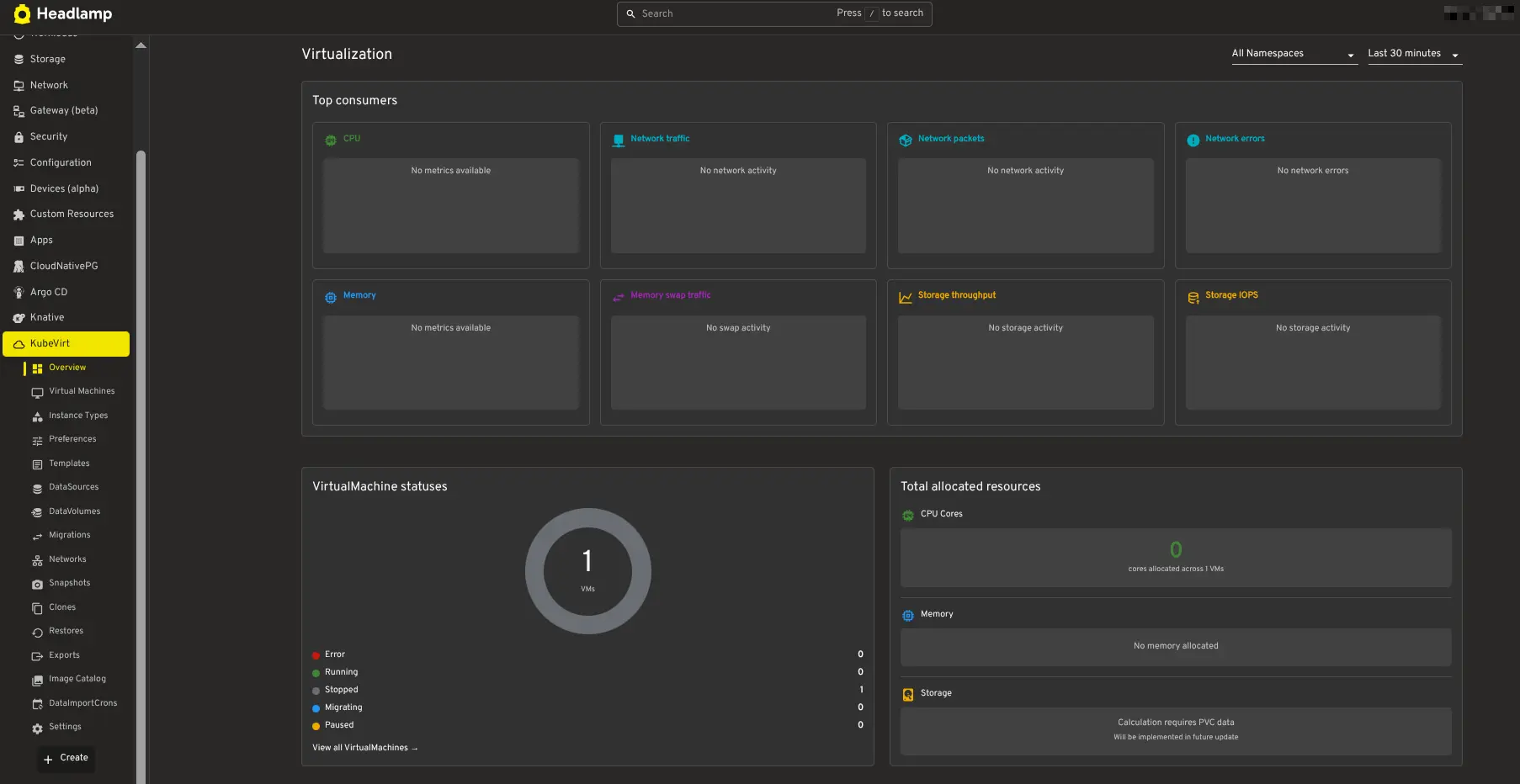The image size is (1520, 784).
Task: Click the VirtualMachine statuses donut chart
Action: 587,571
